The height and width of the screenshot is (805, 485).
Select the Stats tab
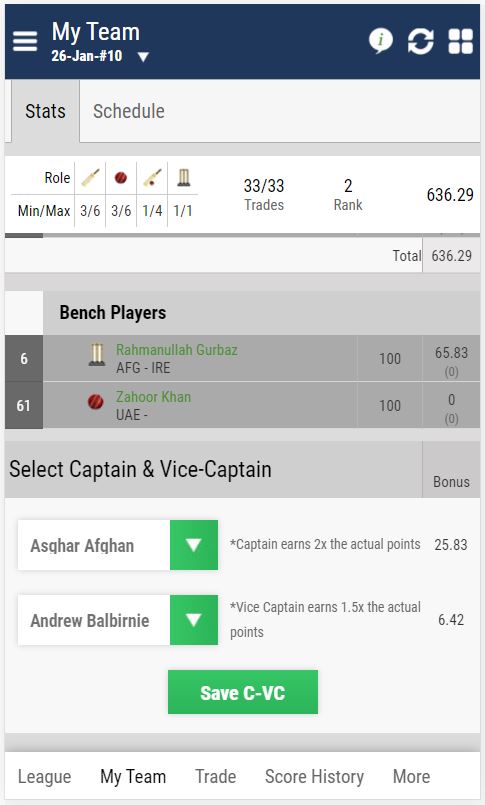46,111
